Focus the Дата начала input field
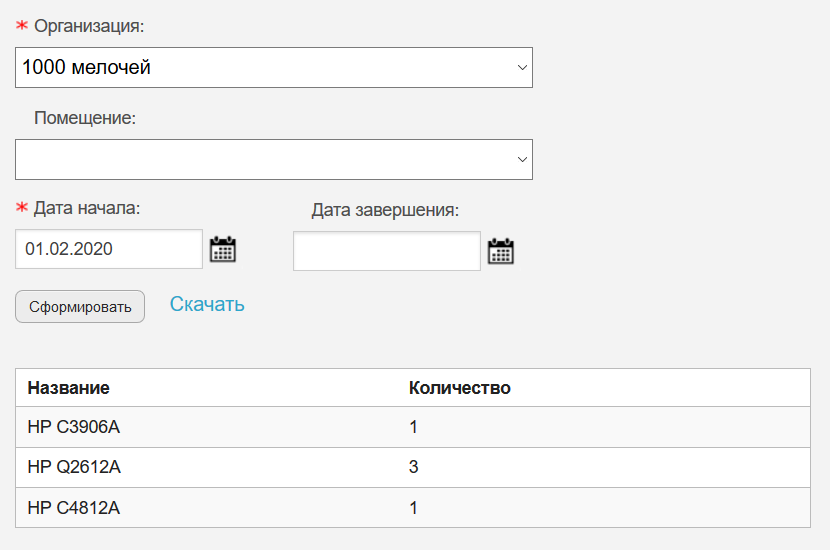This screenshot has width=830, height=550. (x=109, y=249)
